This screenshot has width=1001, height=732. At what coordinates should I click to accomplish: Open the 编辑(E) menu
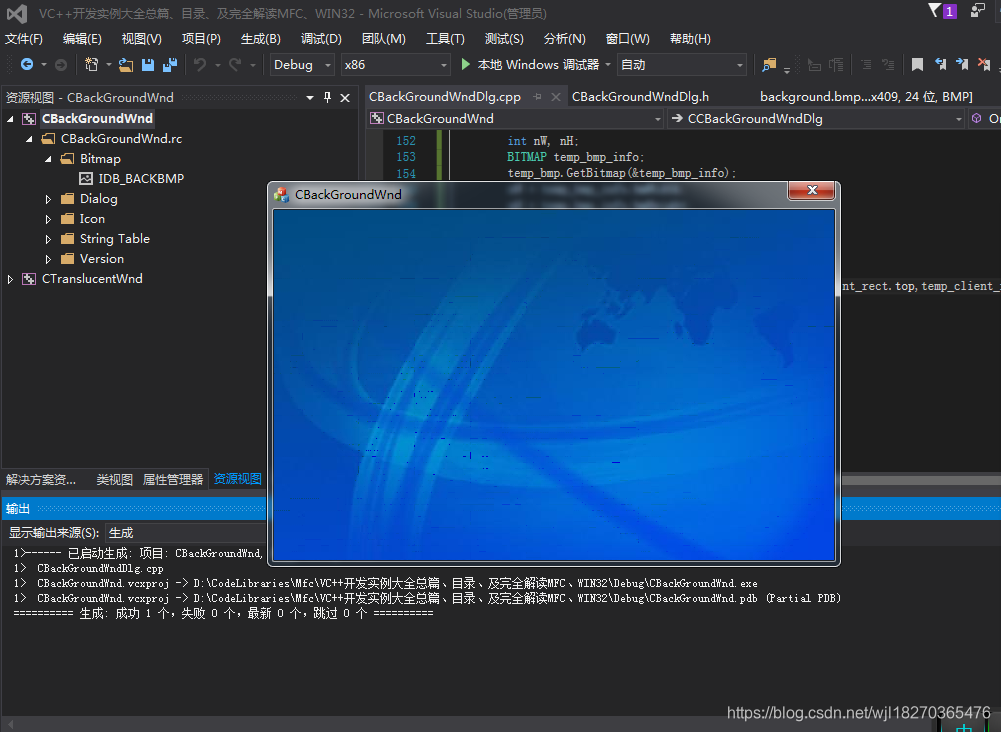pos(82,39)
